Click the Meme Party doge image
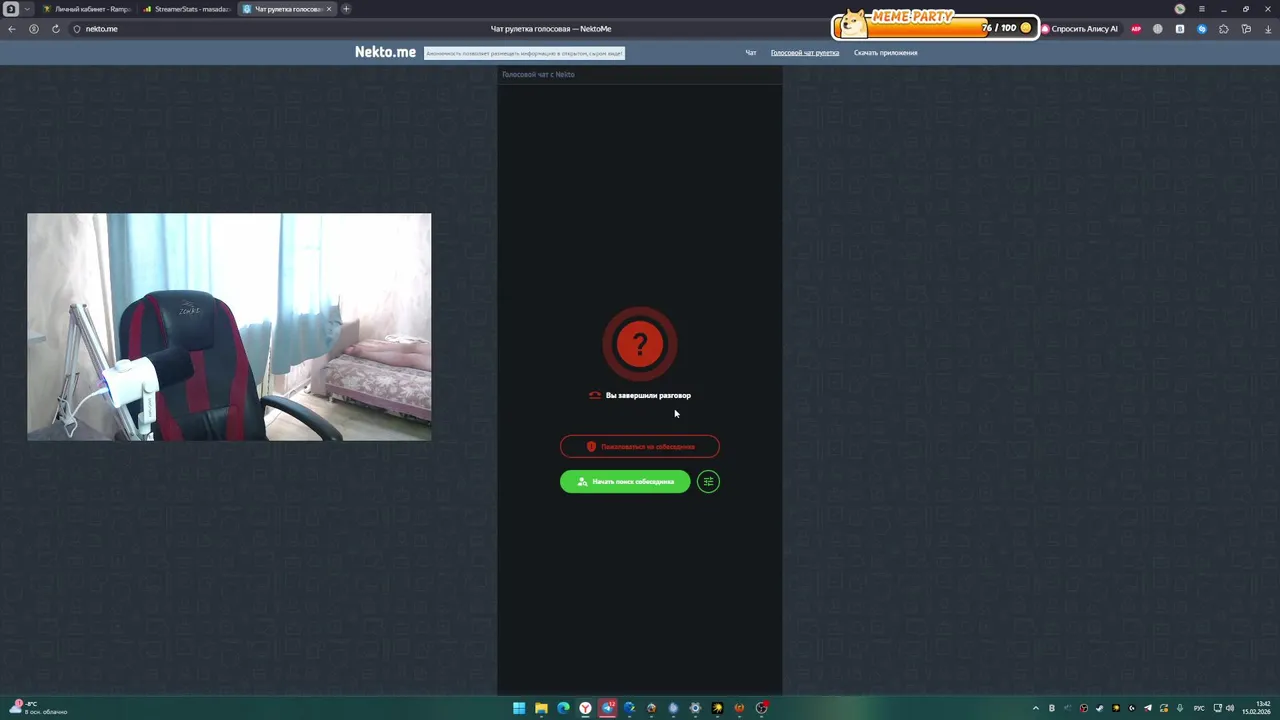 (853, 24)
